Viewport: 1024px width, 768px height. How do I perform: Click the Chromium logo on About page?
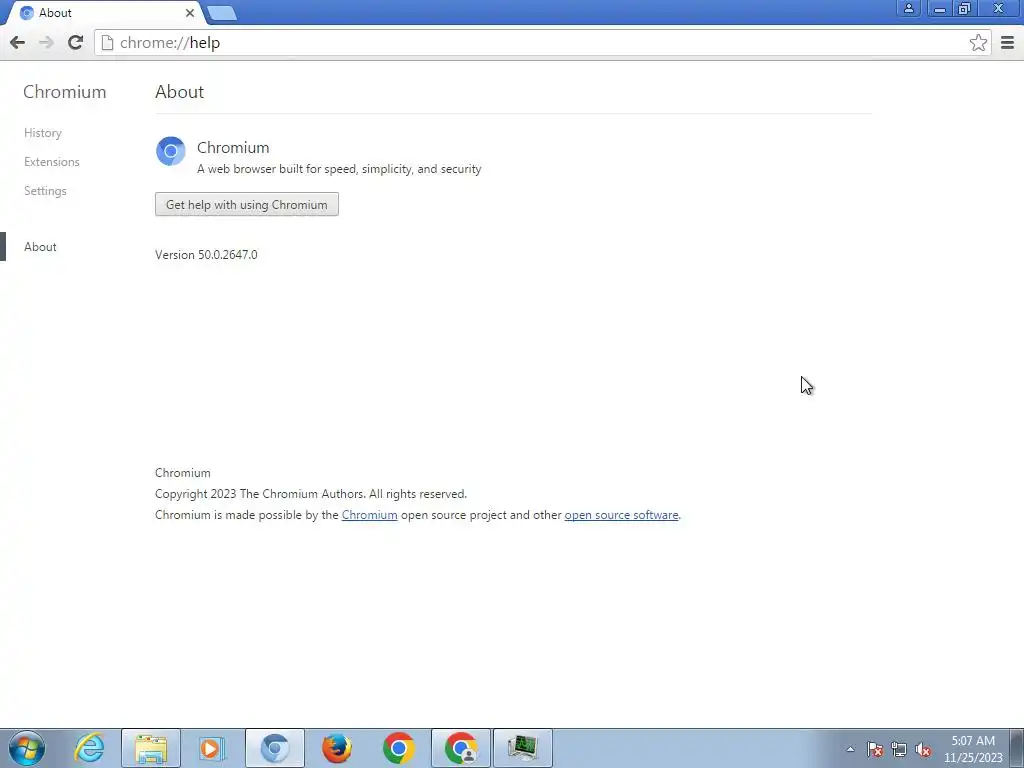(170, 151)
